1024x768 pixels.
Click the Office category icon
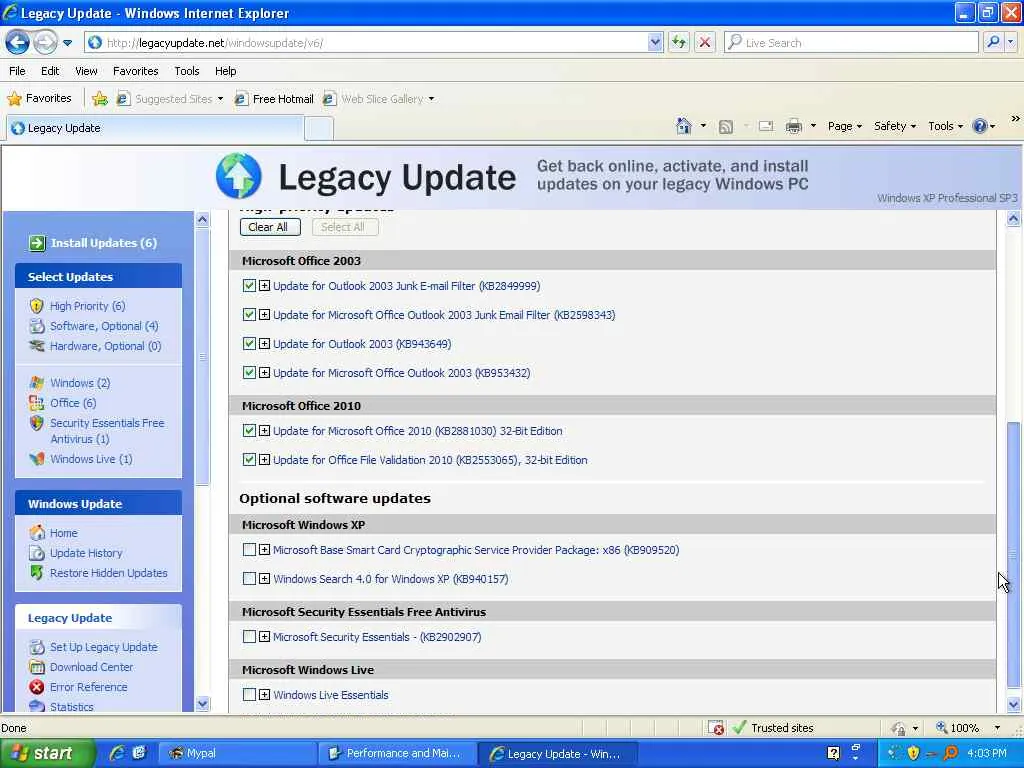tap(37, 403)
